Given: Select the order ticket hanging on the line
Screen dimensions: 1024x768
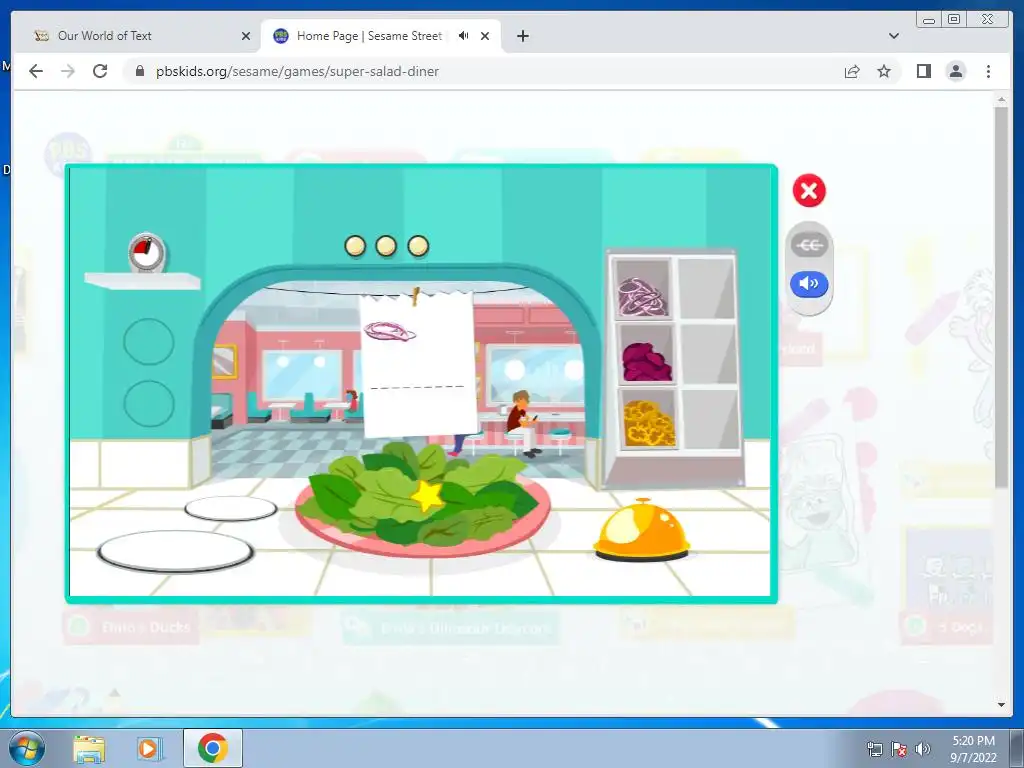Looking at the screenshot, I should point(419,364).
